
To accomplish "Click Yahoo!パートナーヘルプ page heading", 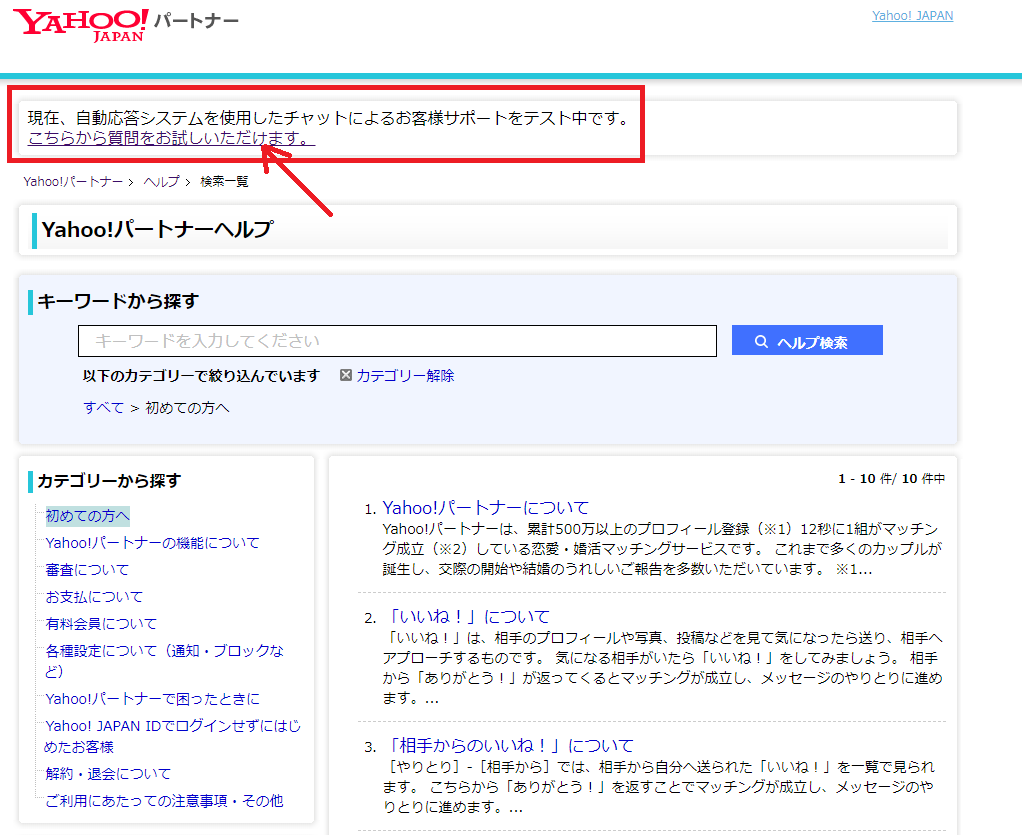I will coord(157,229).
